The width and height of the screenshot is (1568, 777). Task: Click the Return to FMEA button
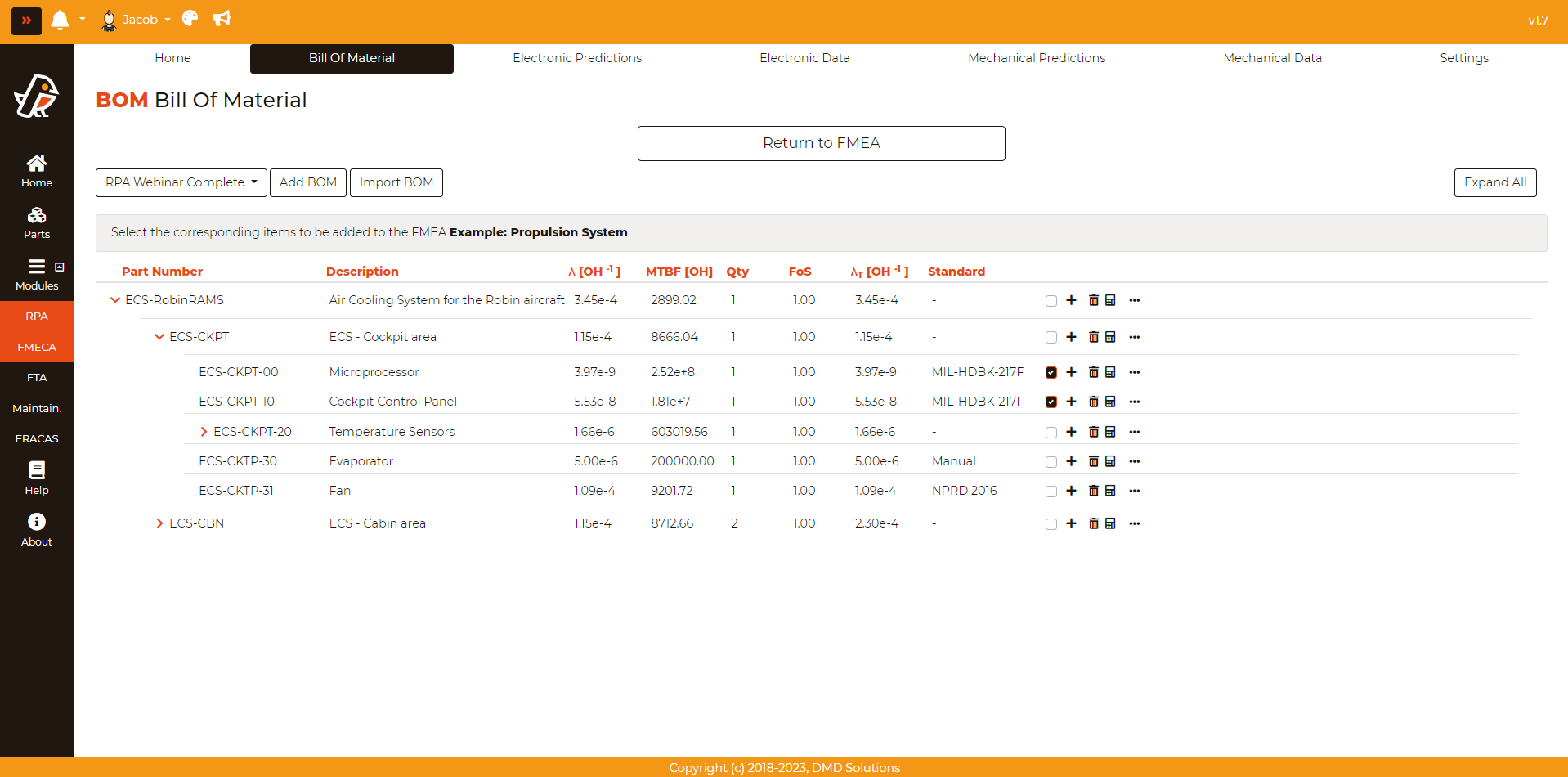click(x=821, y=143)
